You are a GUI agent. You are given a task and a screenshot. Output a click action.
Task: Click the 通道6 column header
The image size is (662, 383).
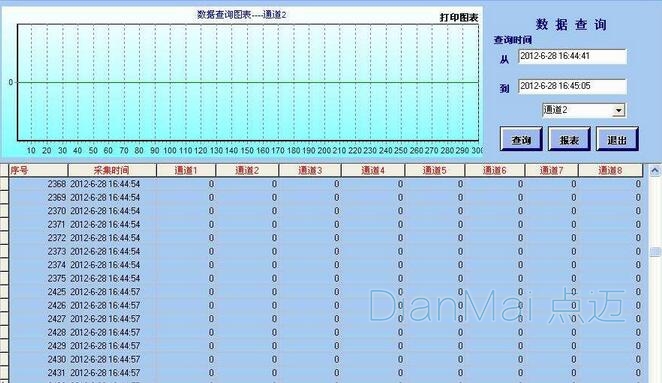494,170
